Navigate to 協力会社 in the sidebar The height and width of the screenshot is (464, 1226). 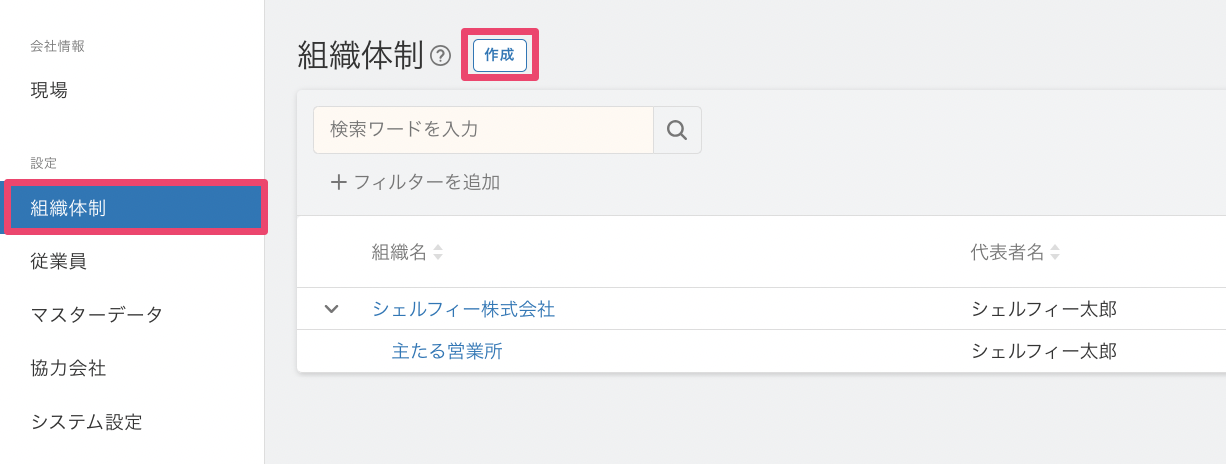[68, 368]
